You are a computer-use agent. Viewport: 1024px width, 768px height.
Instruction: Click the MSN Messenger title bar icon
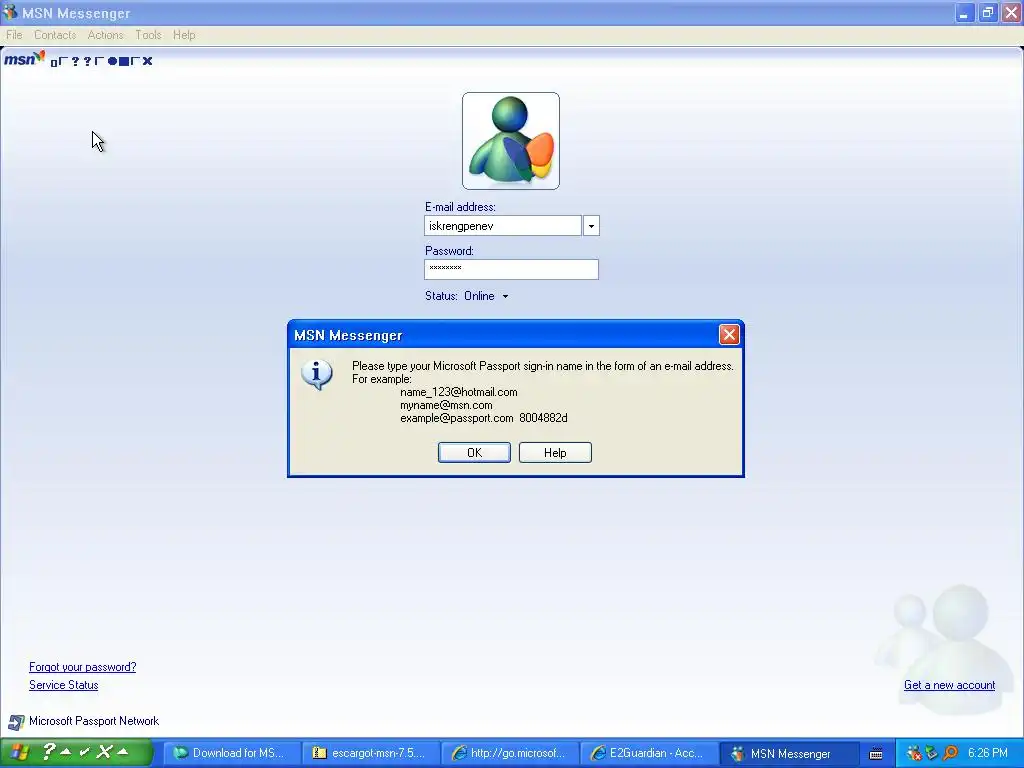click(x=10, y=12)
